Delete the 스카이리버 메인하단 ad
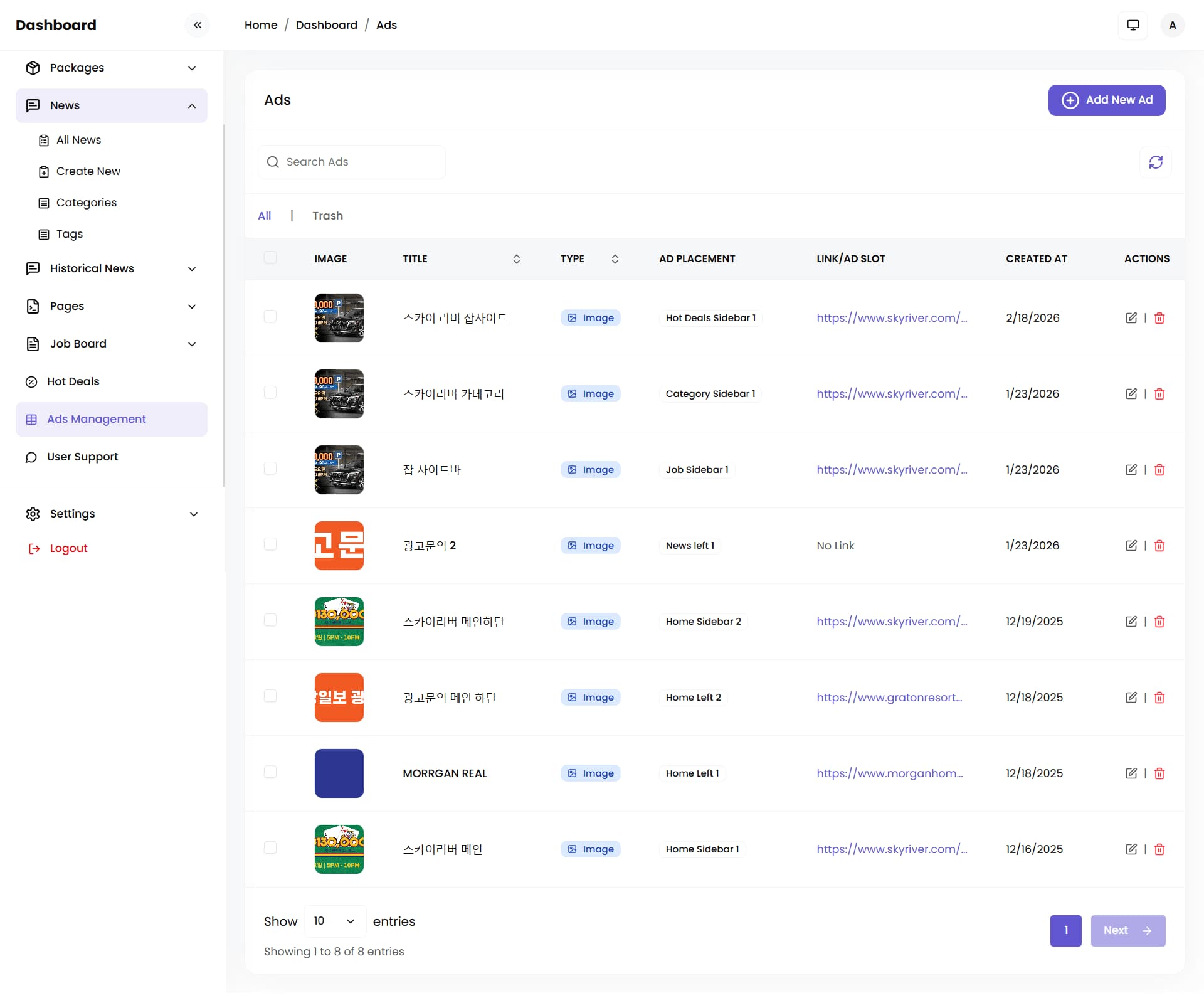 [x=1159, y=622]
